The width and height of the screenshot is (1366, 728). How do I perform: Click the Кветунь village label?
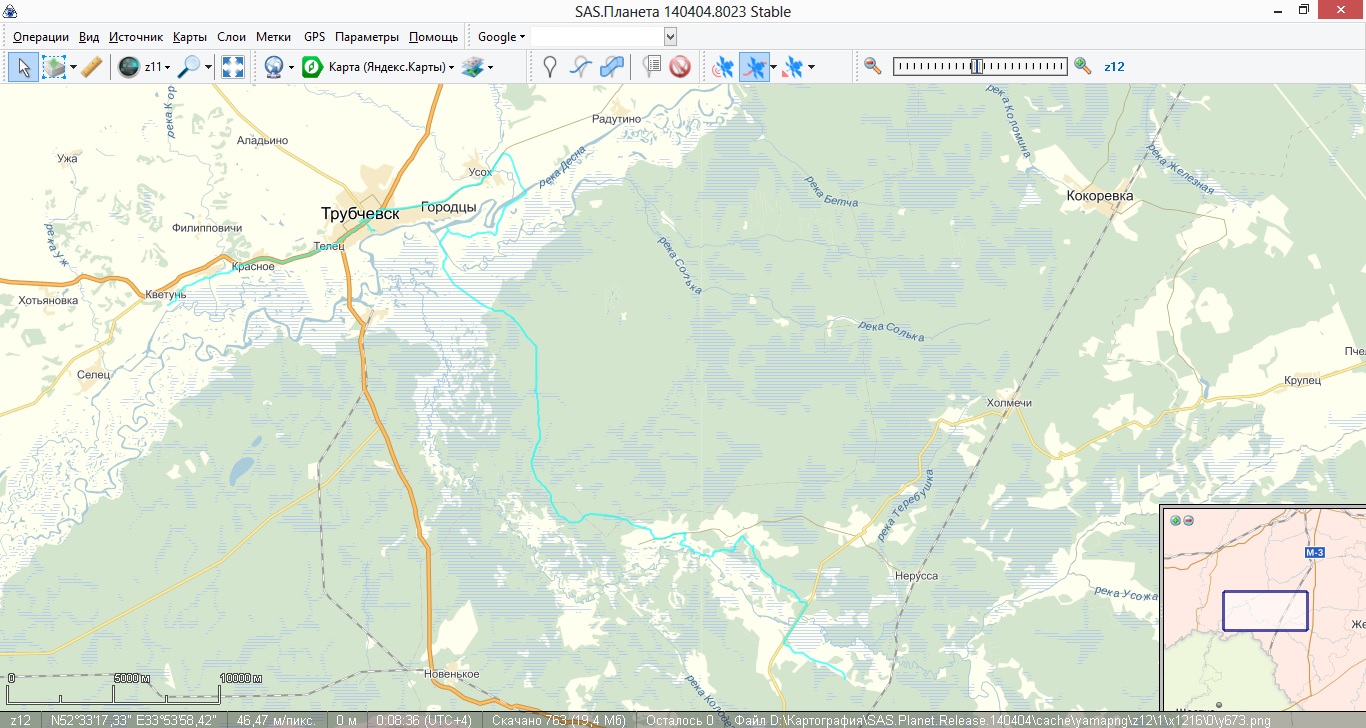[166, 294]
